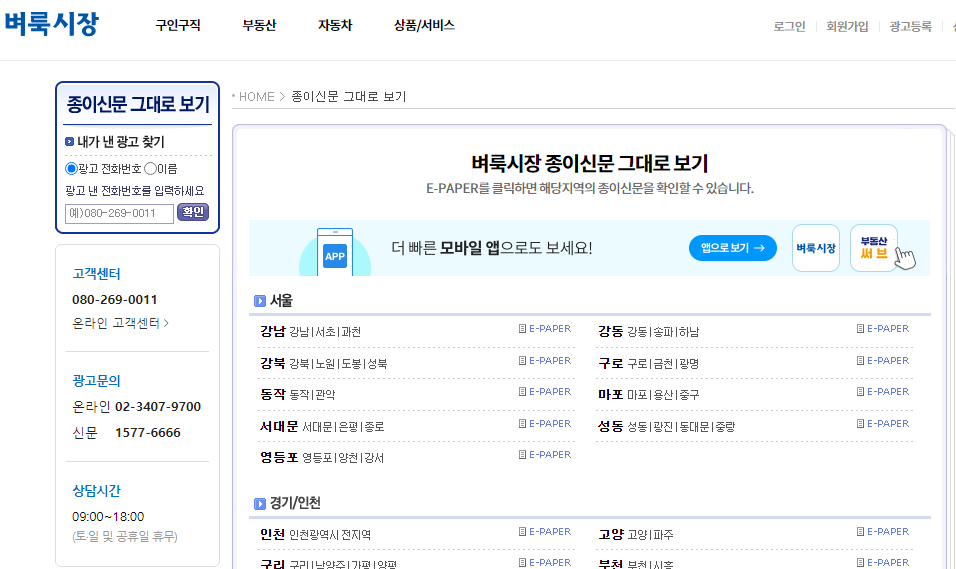Go to HOME in the breadcrumb
The width and height of the screenshot is (956, 569).
[256, 97]
